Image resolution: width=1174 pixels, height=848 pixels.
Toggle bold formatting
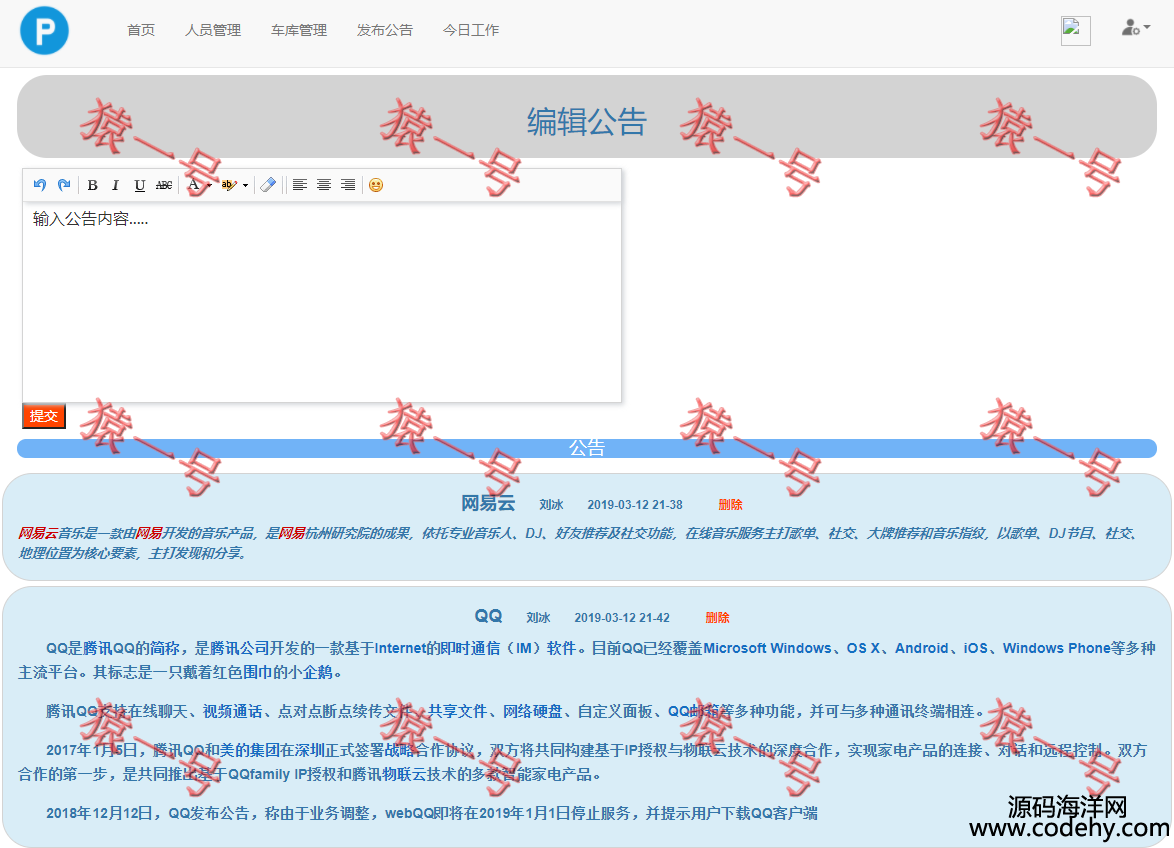92,185
